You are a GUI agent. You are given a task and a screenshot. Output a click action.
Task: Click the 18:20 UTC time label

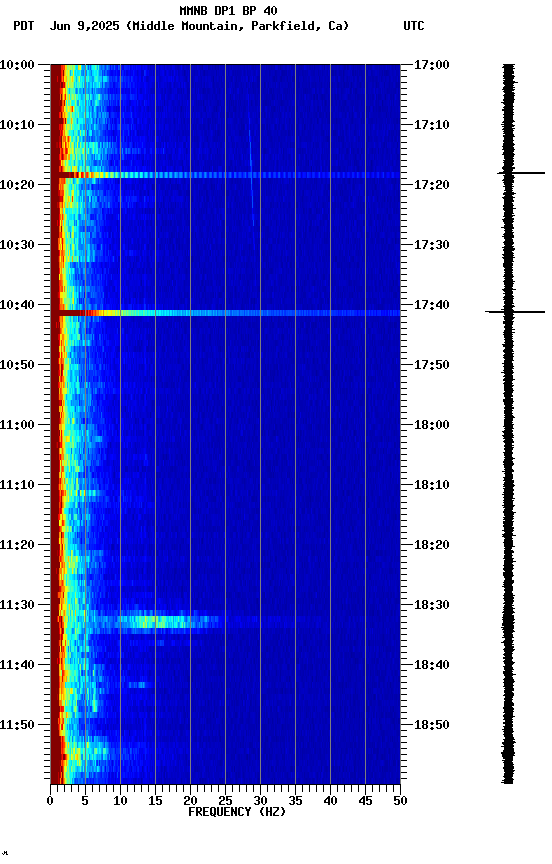pos(432,545)
